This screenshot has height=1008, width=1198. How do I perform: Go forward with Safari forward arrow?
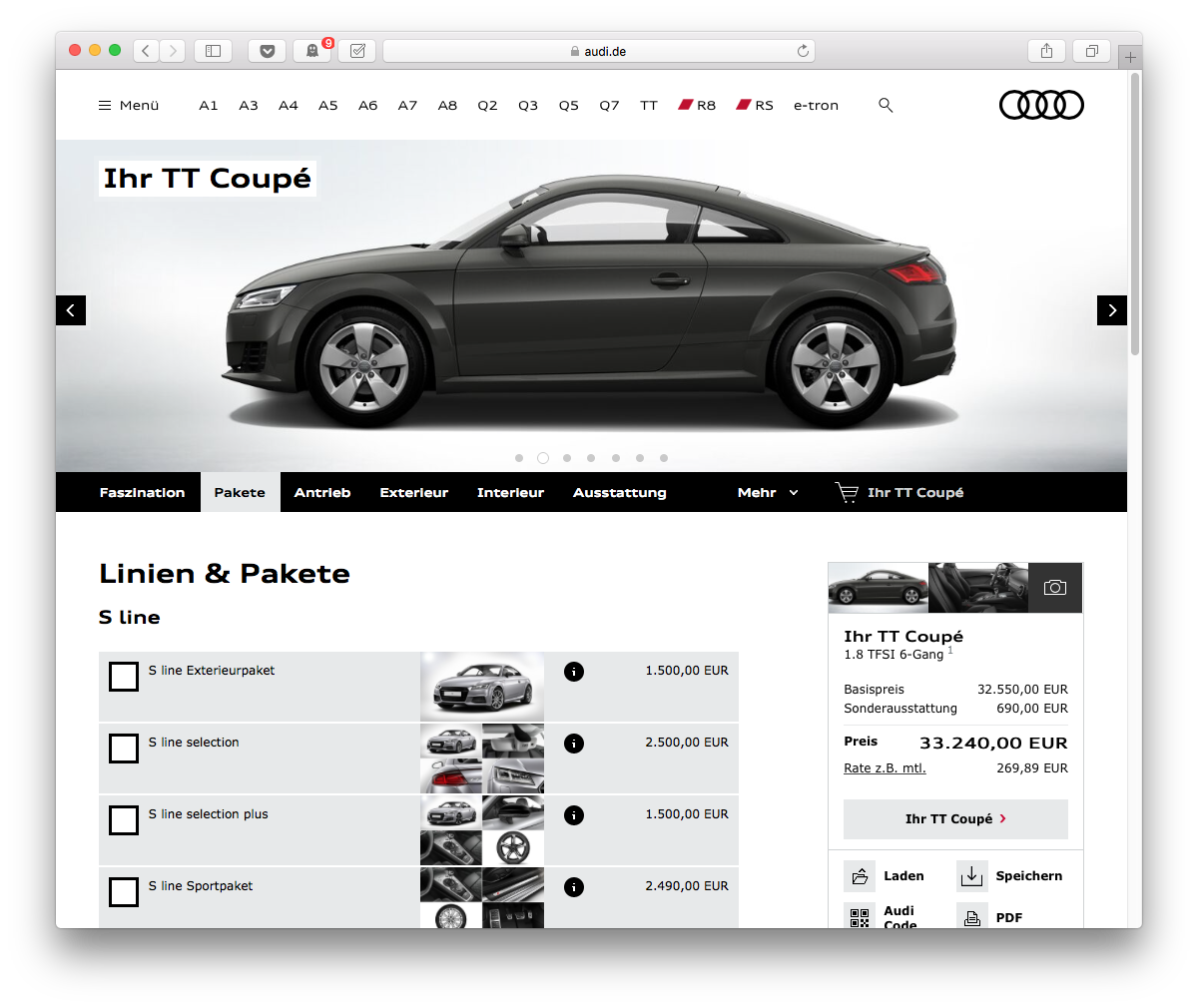point(173,51)
